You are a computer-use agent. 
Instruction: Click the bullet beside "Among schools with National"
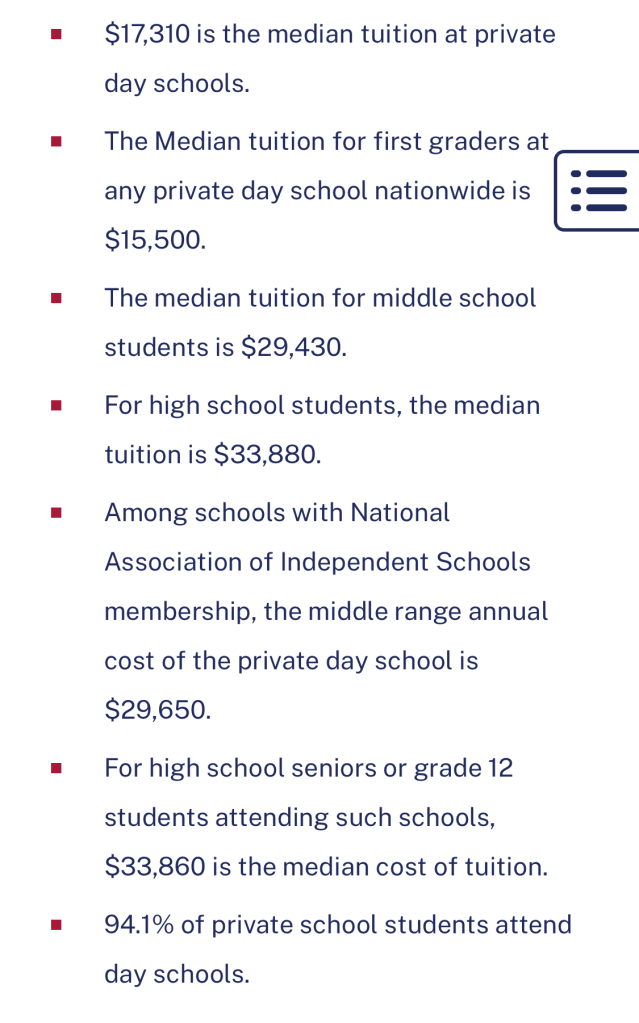57,513
